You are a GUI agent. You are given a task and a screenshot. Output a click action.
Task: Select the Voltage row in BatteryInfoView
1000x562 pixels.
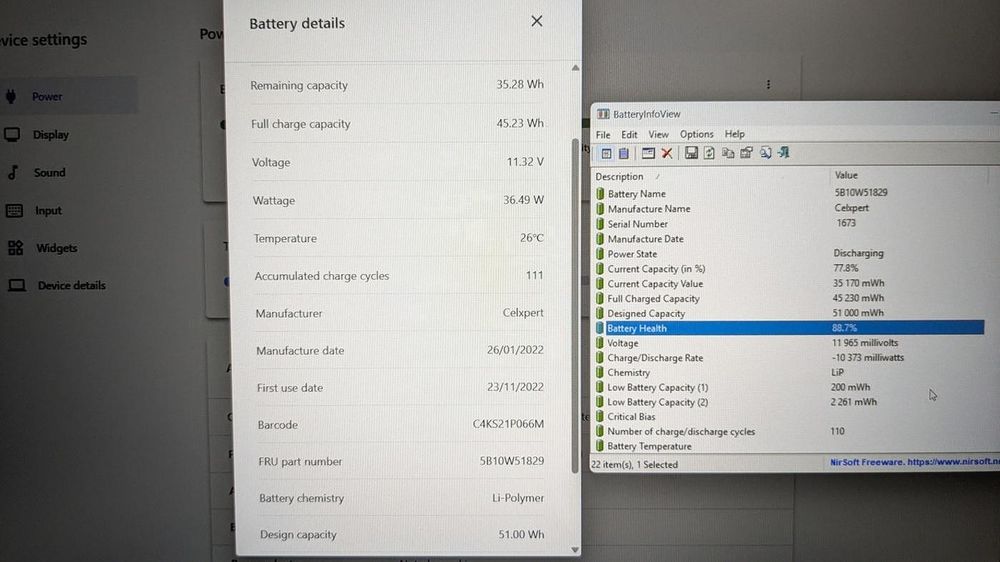(x=790, y=343)
